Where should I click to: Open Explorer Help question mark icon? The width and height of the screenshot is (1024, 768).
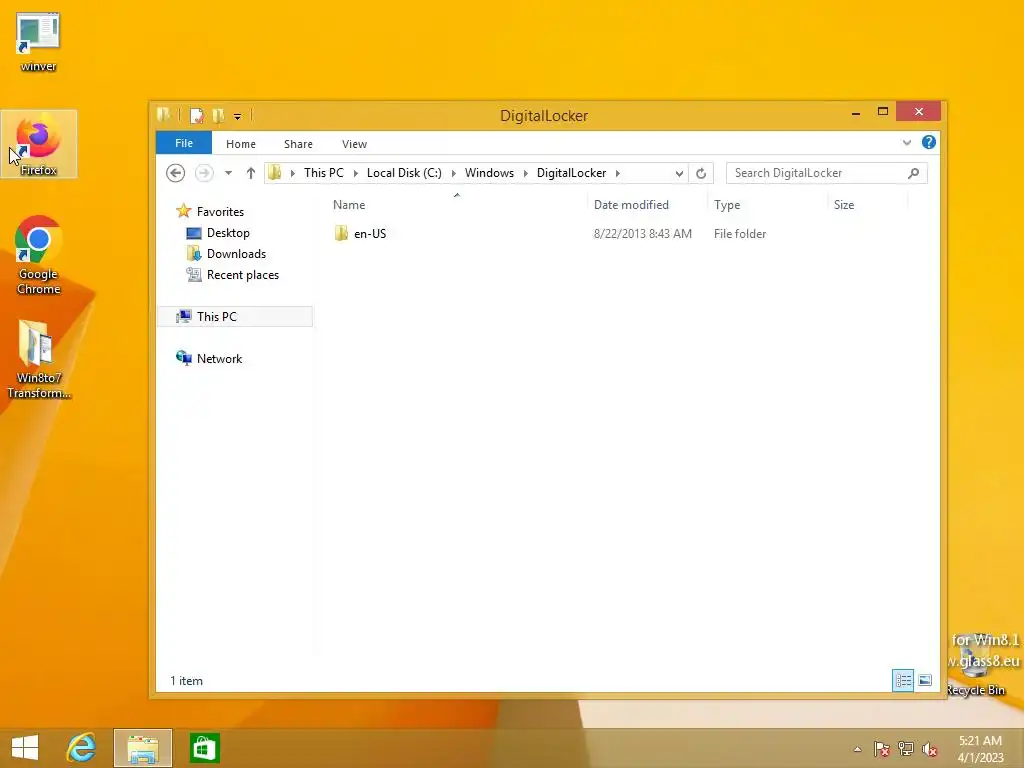click(x=928, y=142)
